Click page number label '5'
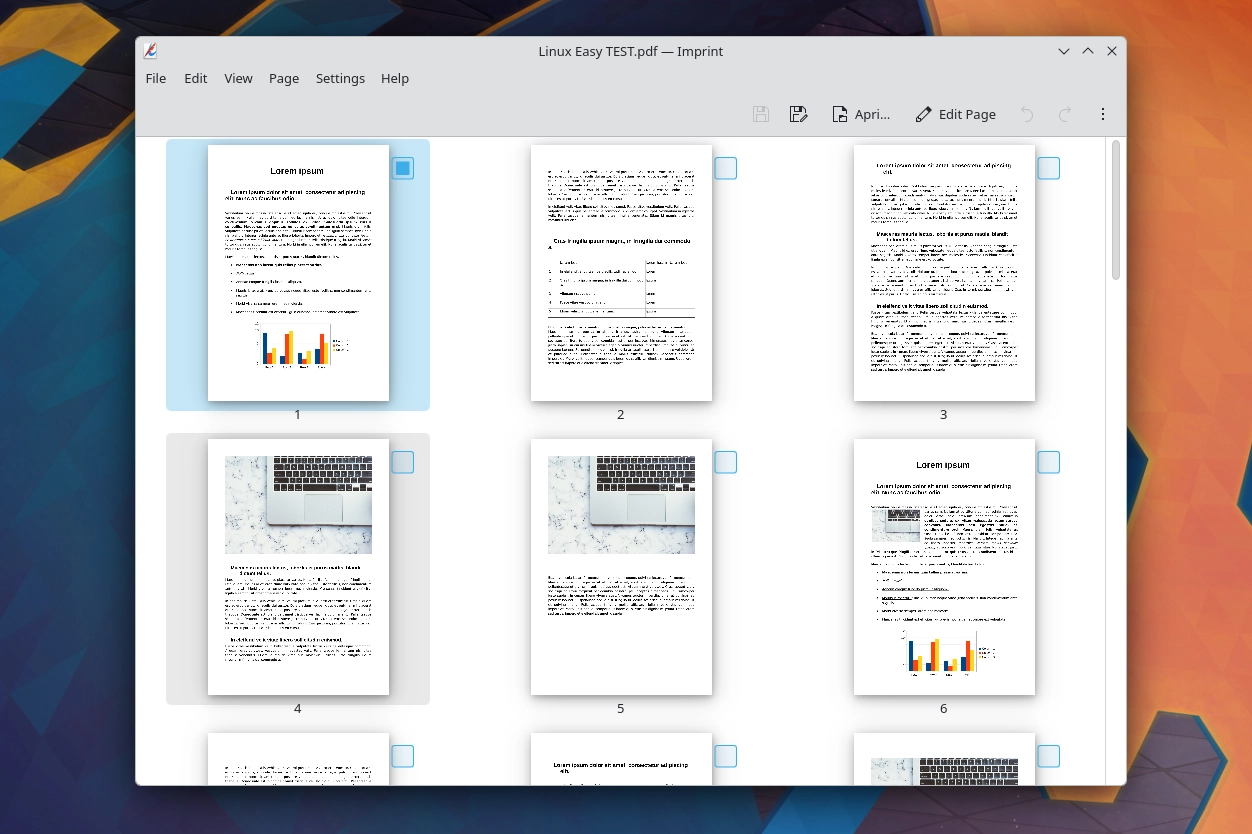The image size is (1252, 834). click(621, 708)
